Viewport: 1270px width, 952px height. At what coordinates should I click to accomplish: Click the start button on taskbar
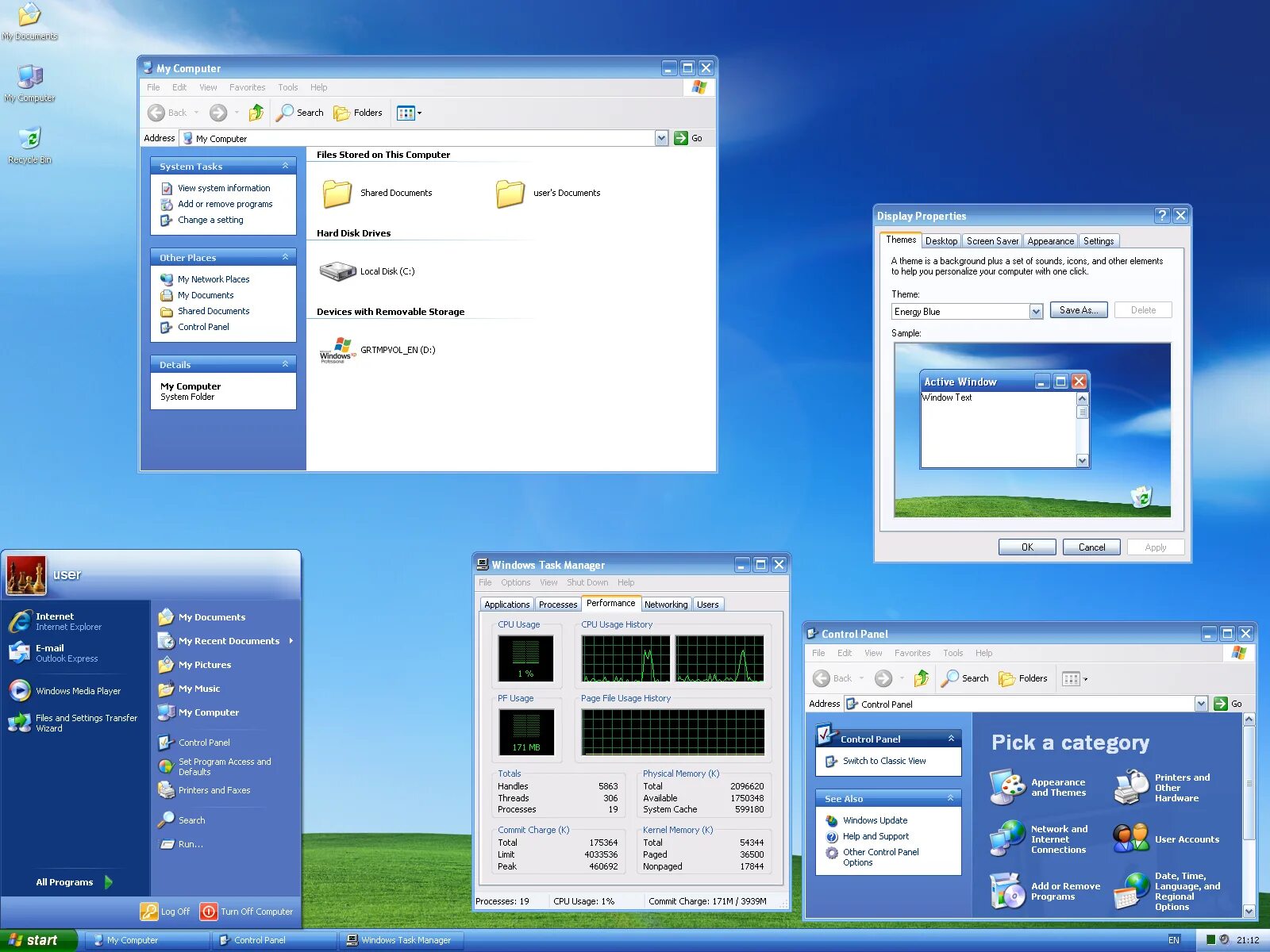pyautogui.click(x=38, y=940)
